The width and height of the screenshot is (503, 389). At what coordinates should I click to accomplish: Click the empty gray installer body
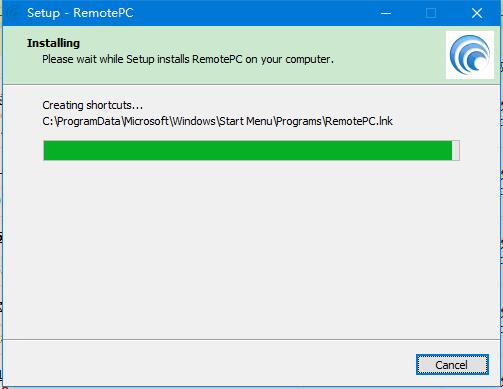251,250
